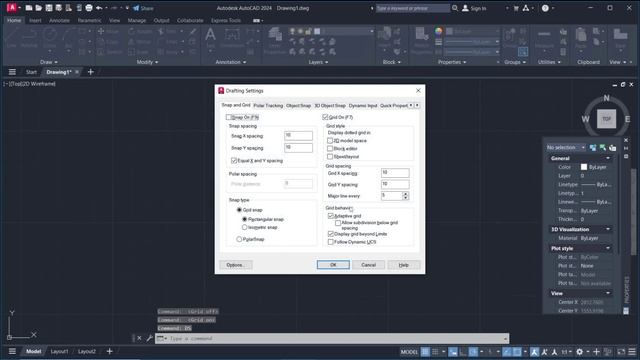Click the ViewCube TOP face
This screenshot has height=360, width=640.
607,119
